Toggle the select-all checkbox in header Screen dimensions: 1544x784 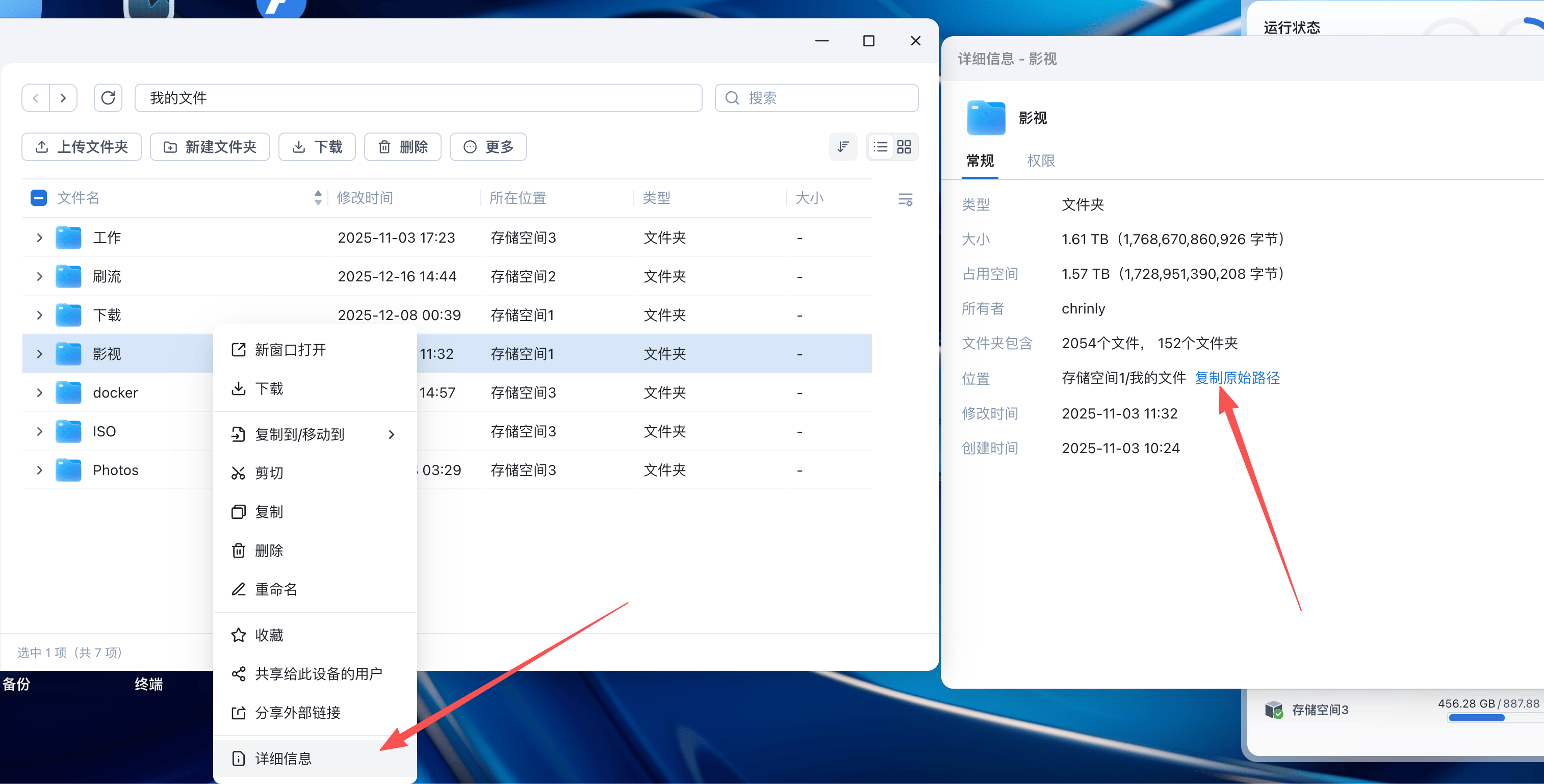coord(39,198)
